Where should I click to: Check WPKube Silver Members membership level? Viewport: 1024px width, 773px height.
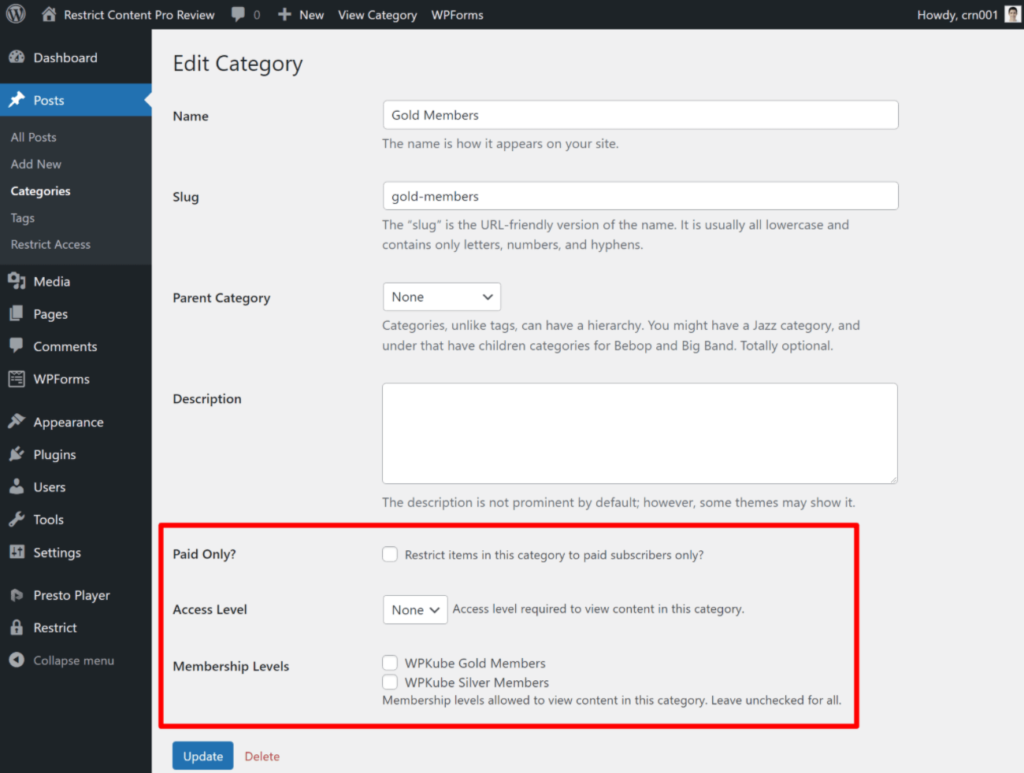pyautogui.click(x=390, y=682)
